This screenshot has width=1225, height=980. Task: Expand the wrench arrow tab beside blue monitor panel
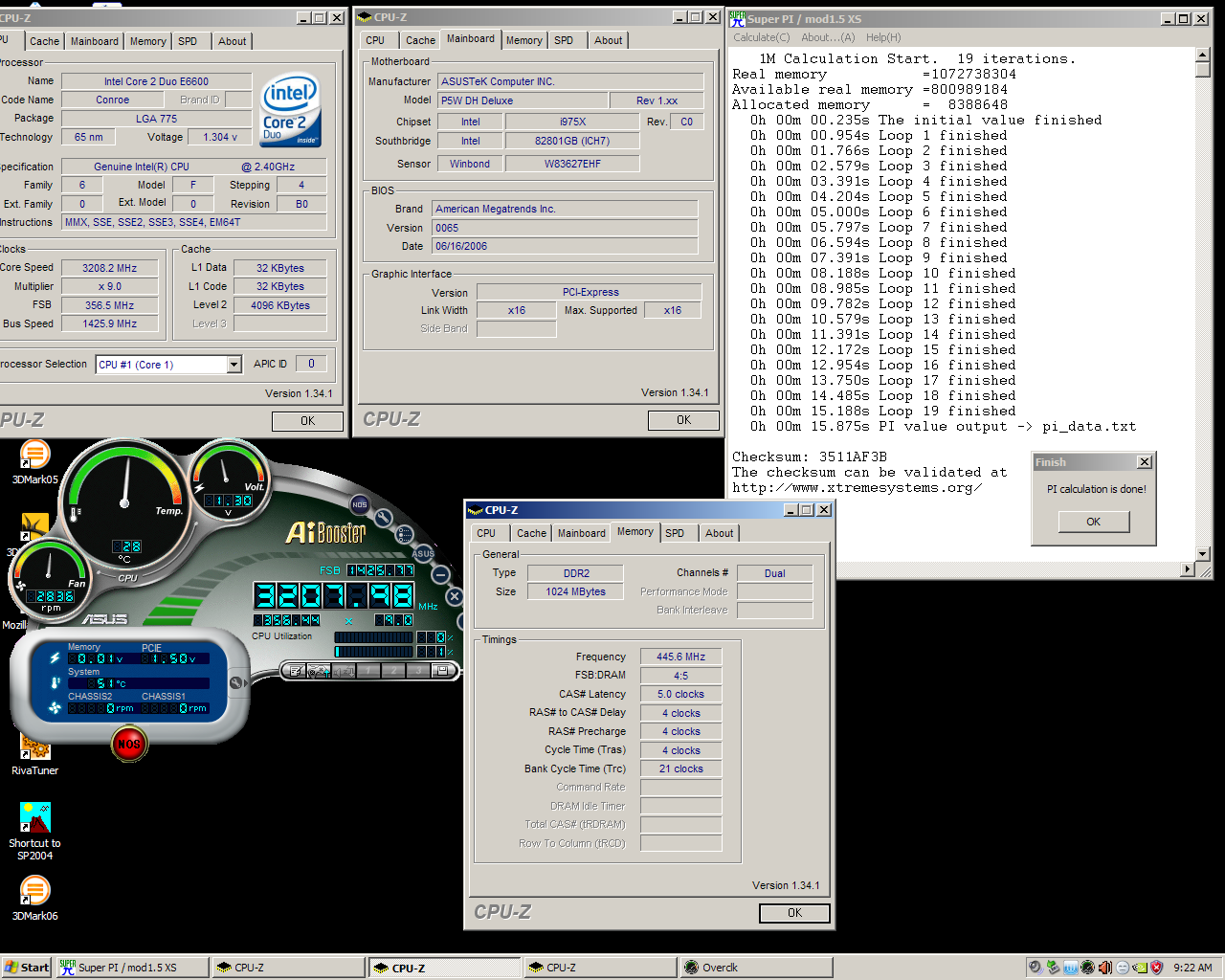(x=237, y=682)
